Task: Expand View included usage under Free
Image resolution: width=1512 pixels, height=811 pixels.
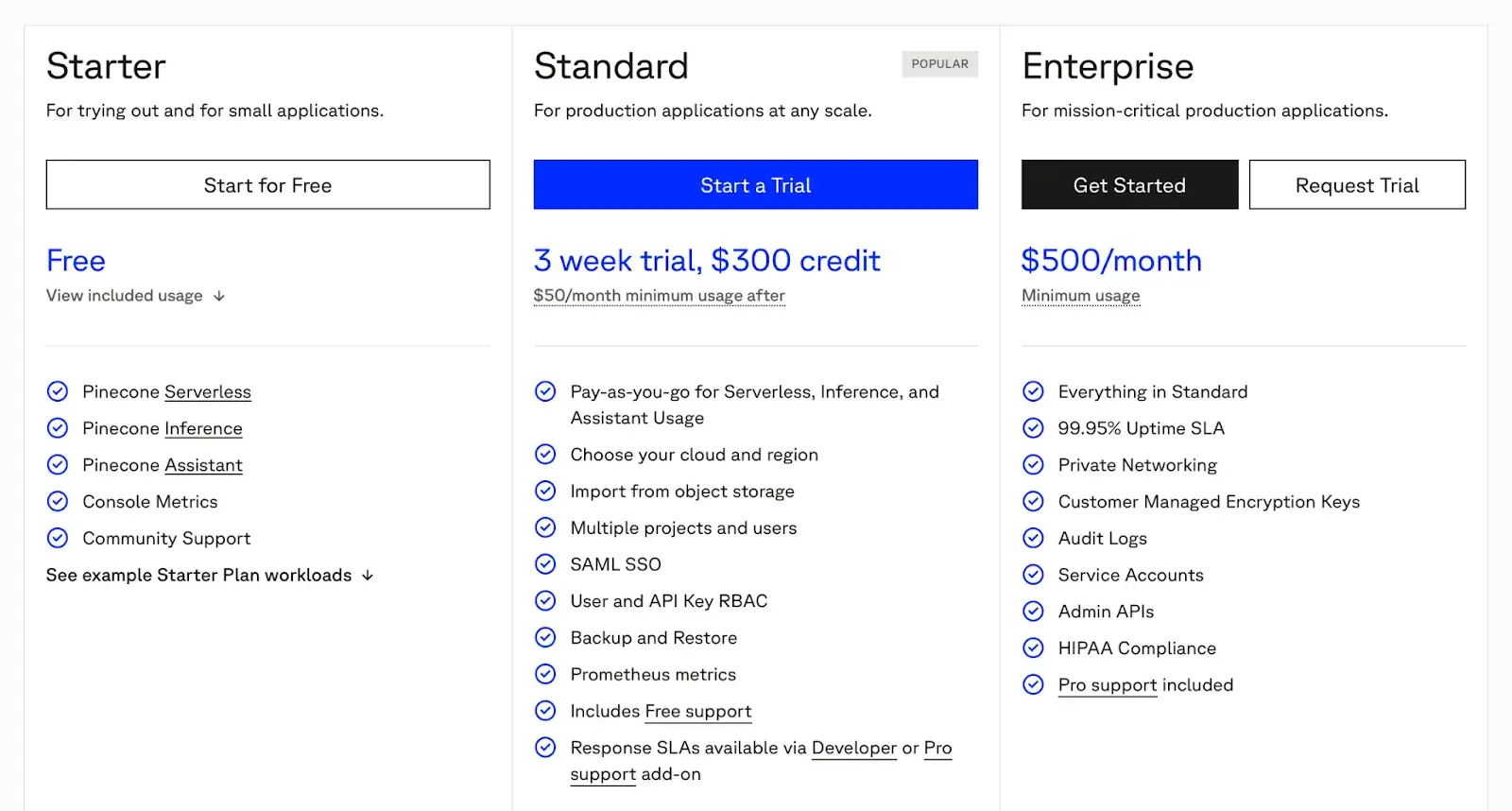Action: [x=125, y=296]
